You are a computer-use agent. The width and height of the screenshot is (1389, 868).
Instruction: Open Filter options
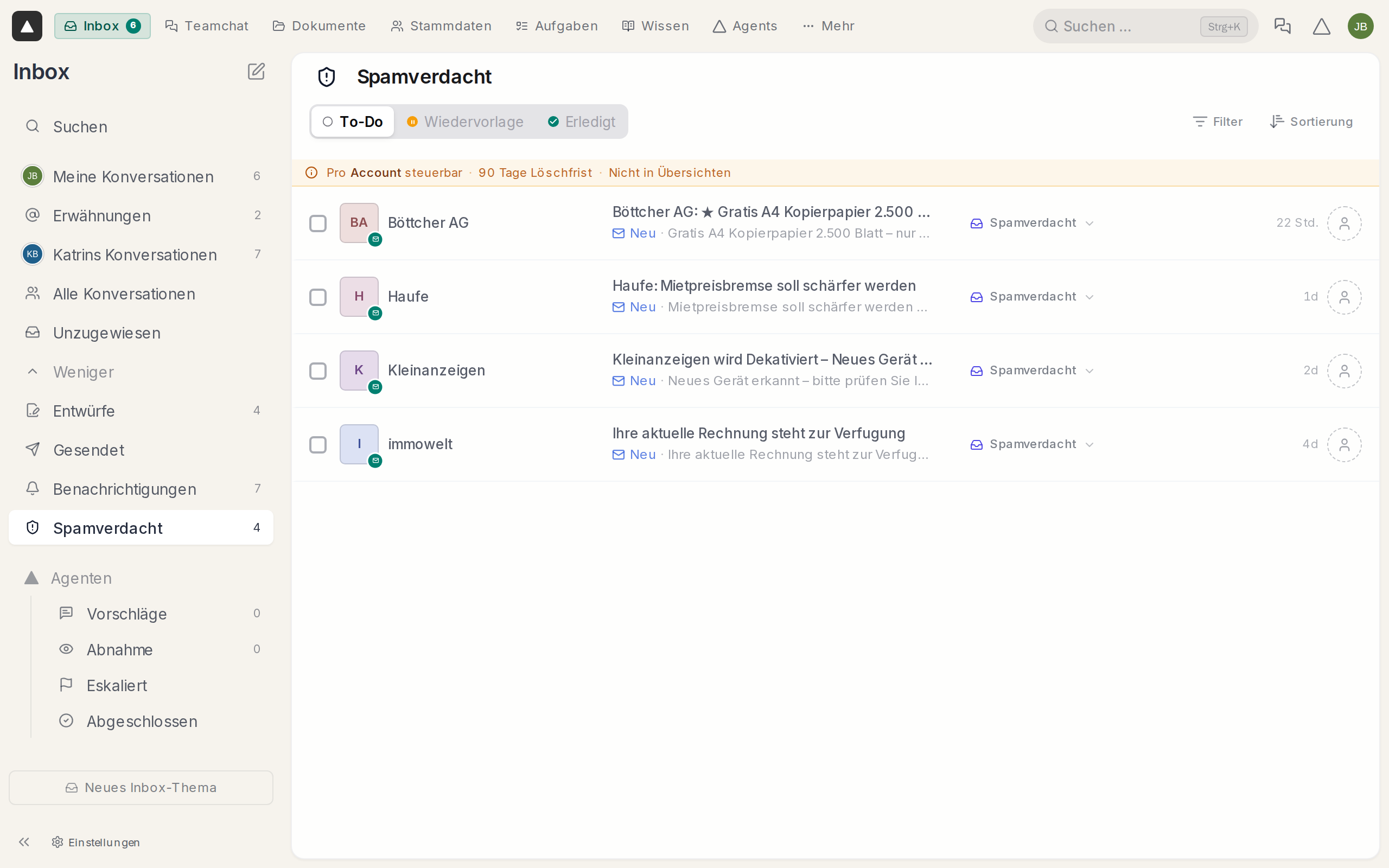coord(1217,122)
